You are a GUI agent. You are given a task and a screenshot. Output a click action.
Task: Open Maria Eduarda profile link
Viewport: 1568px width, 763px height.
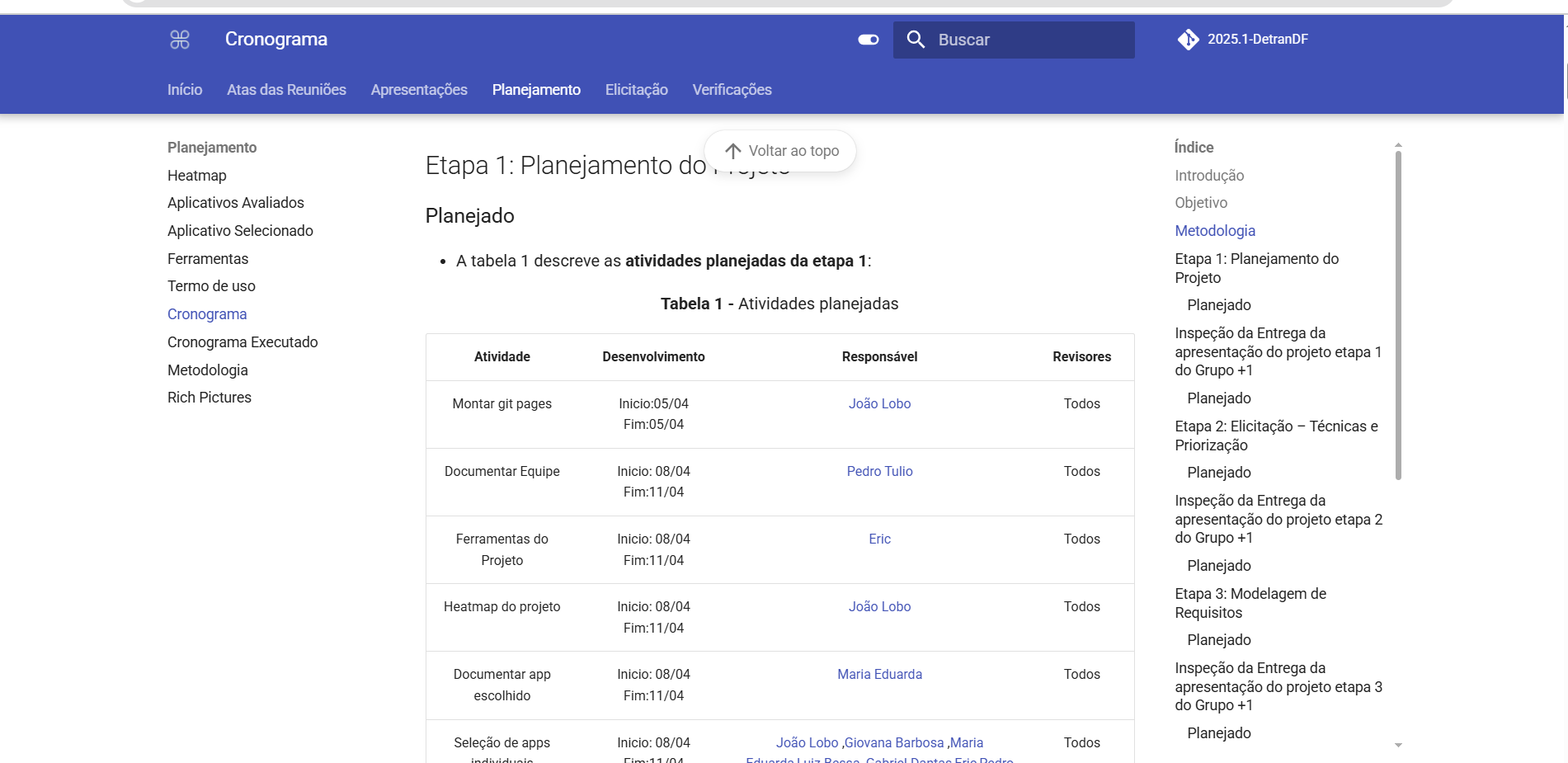coord(879,675)
